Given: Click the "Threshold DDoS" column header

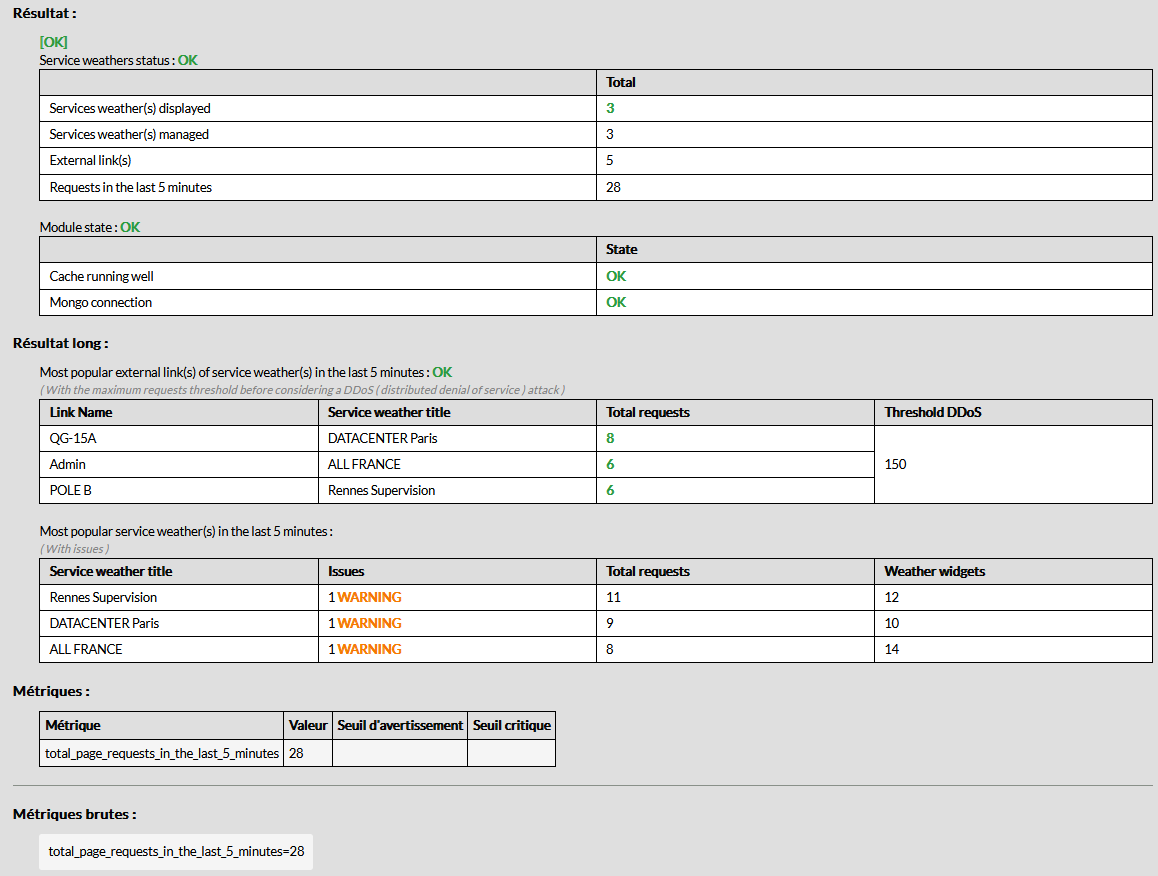Looking at the screenshot, I should tap(932, 412).
